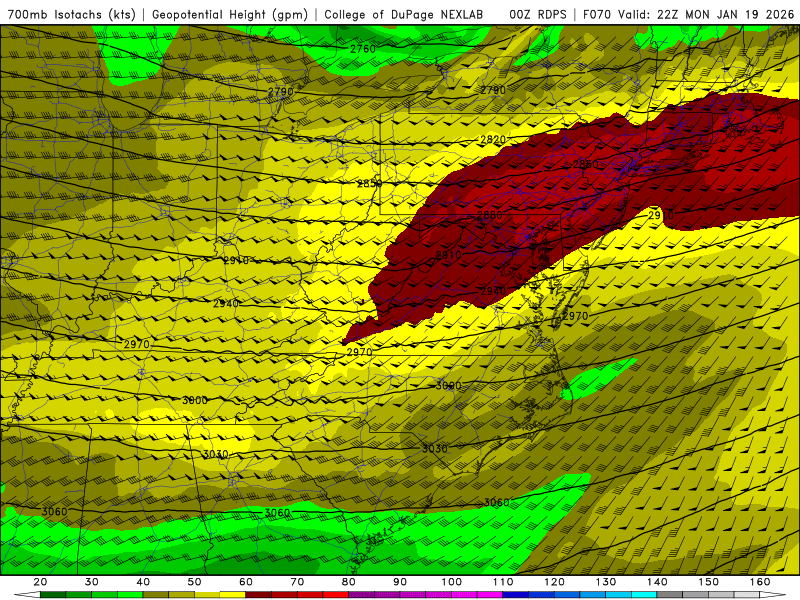Screen dimensions: 800x600
Task: Click the 60 tick label on the color scale
Action: point(246,582)
